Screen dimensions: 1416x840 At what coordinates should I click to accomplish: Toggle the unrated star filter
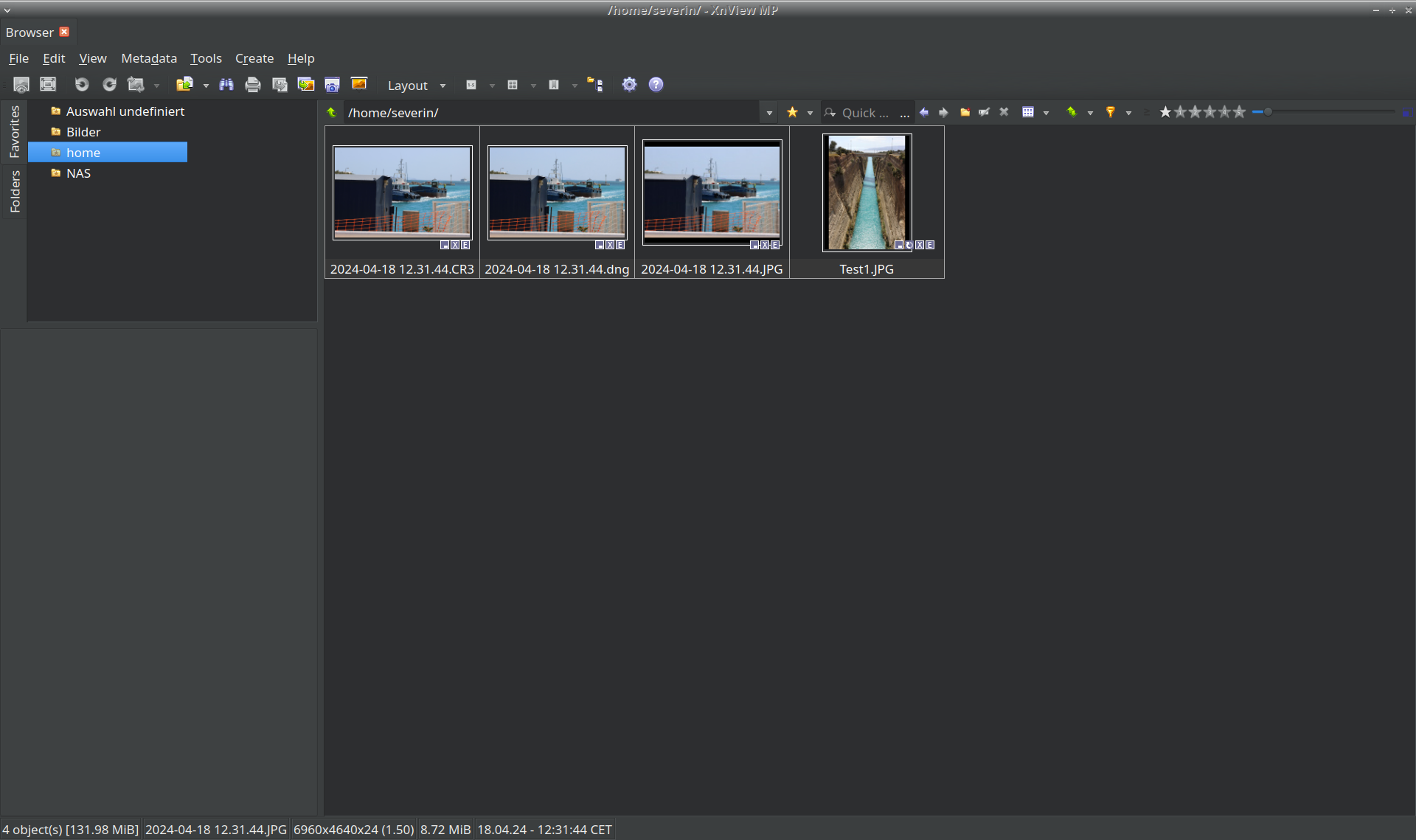[1165, 112]
